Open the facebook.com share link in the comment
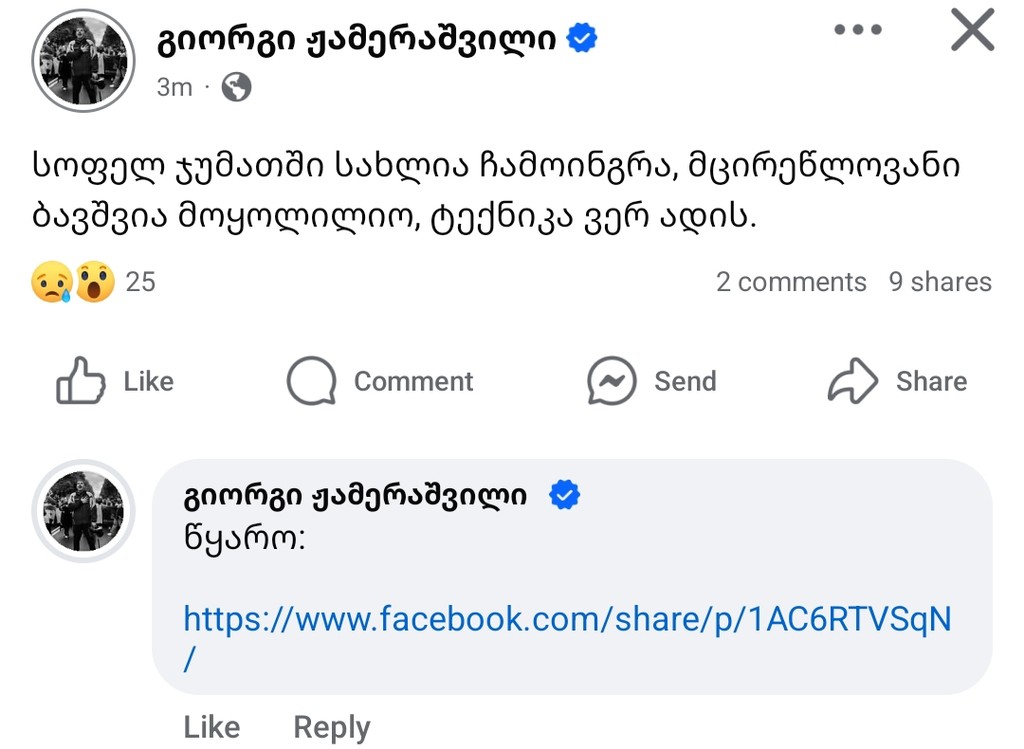 tap(568, 620)
